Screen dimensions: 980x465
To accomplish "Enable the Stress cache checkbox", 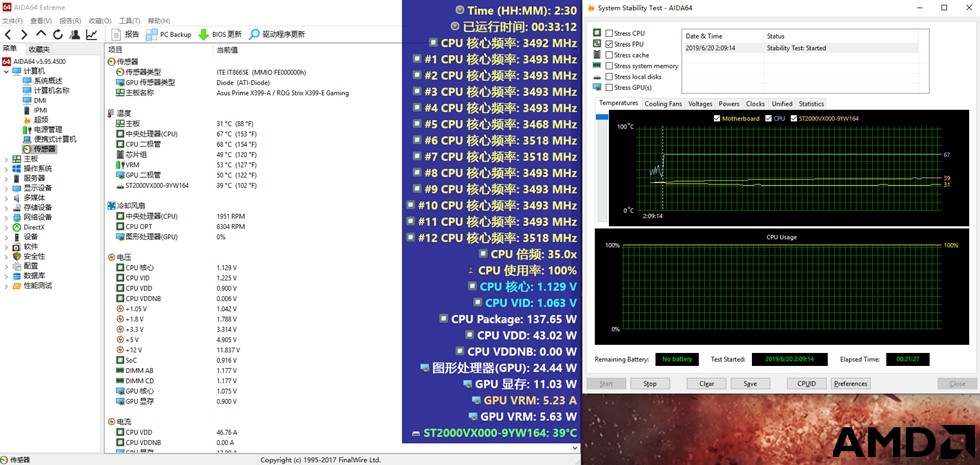I will coord(609,55).
